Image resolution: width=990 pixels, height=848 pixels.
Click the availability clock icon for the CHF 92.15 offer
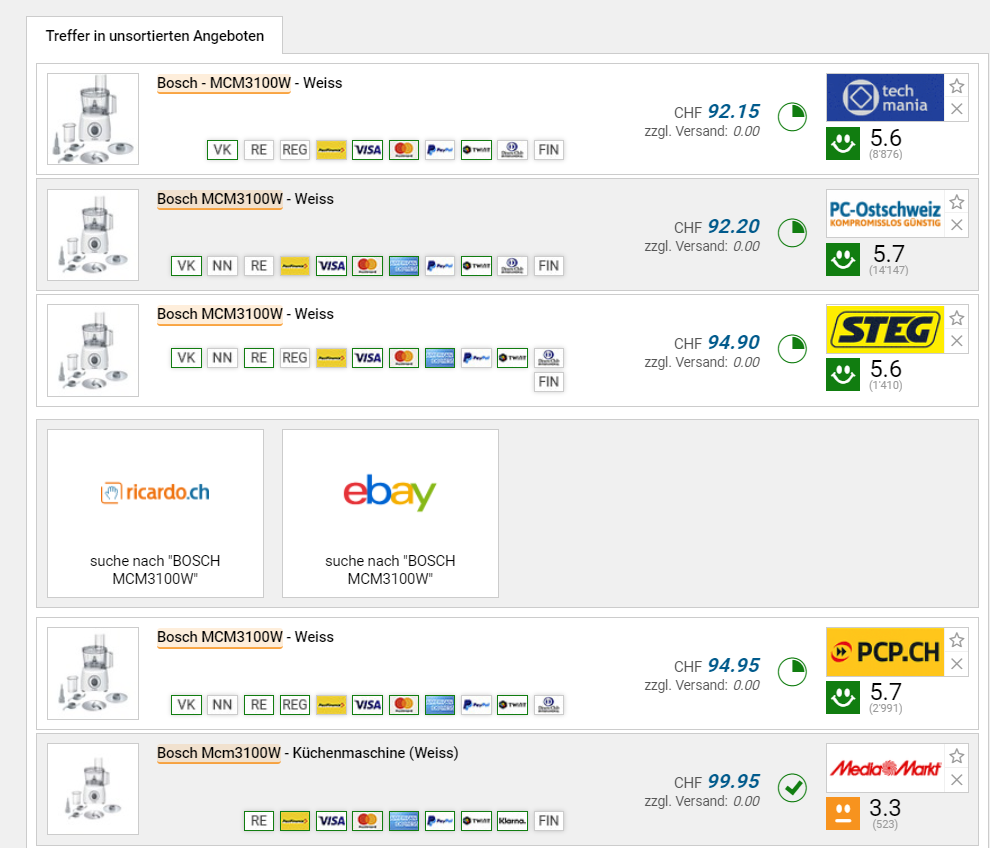[792, 117]
